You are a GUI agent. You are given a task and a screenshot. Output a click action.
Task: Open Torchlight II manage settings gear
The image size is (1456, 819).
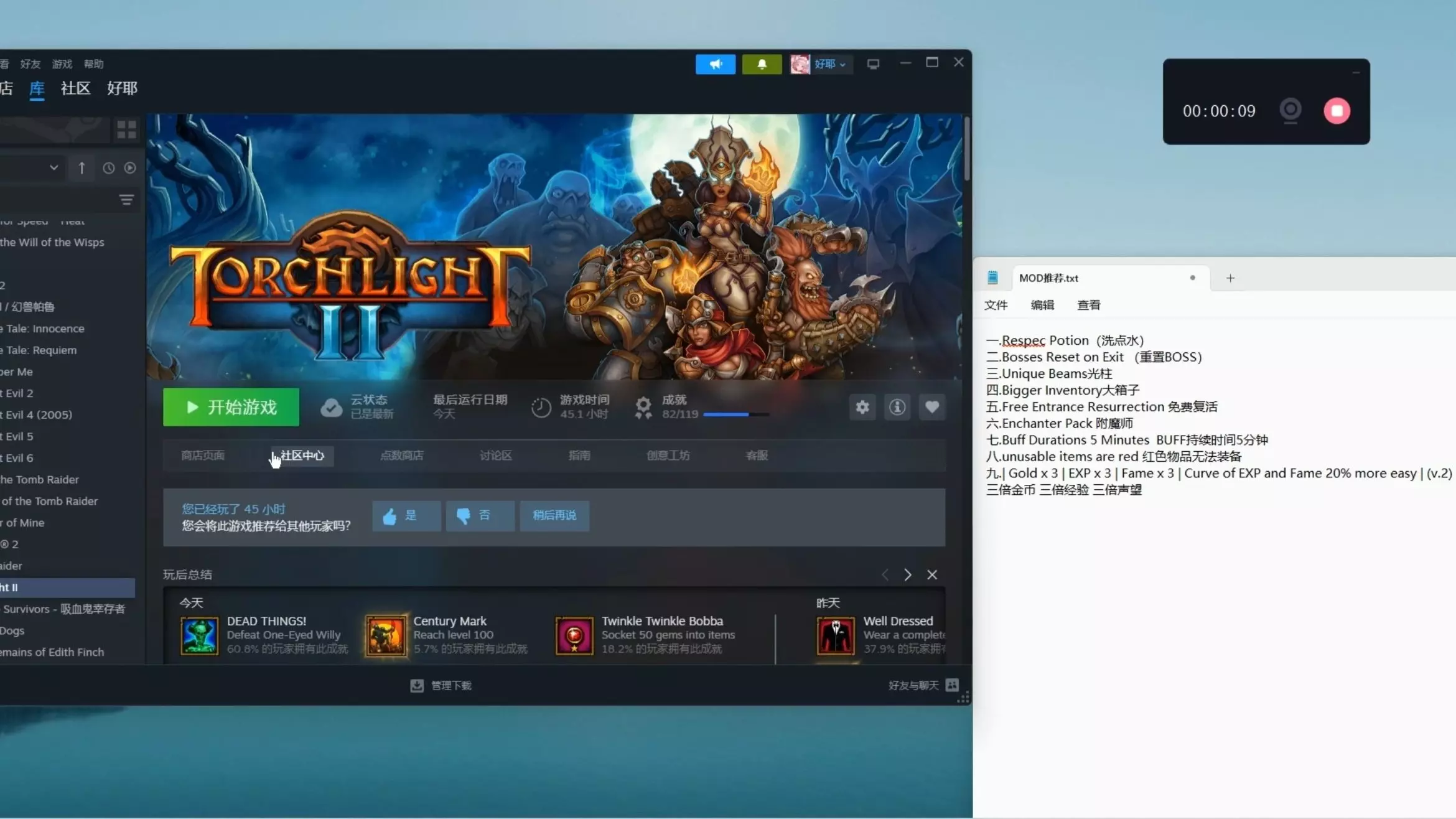click(862, 407)
